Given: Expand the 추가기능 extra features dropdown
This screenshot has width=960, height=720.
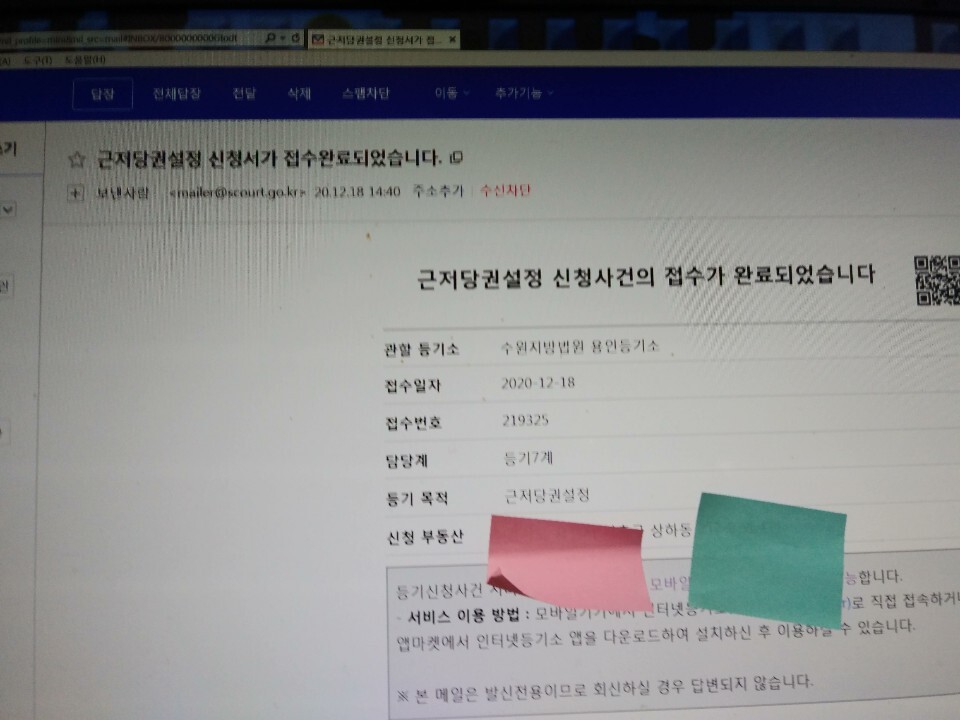Looking at the screenshot, I should click(x=523, y=93).
